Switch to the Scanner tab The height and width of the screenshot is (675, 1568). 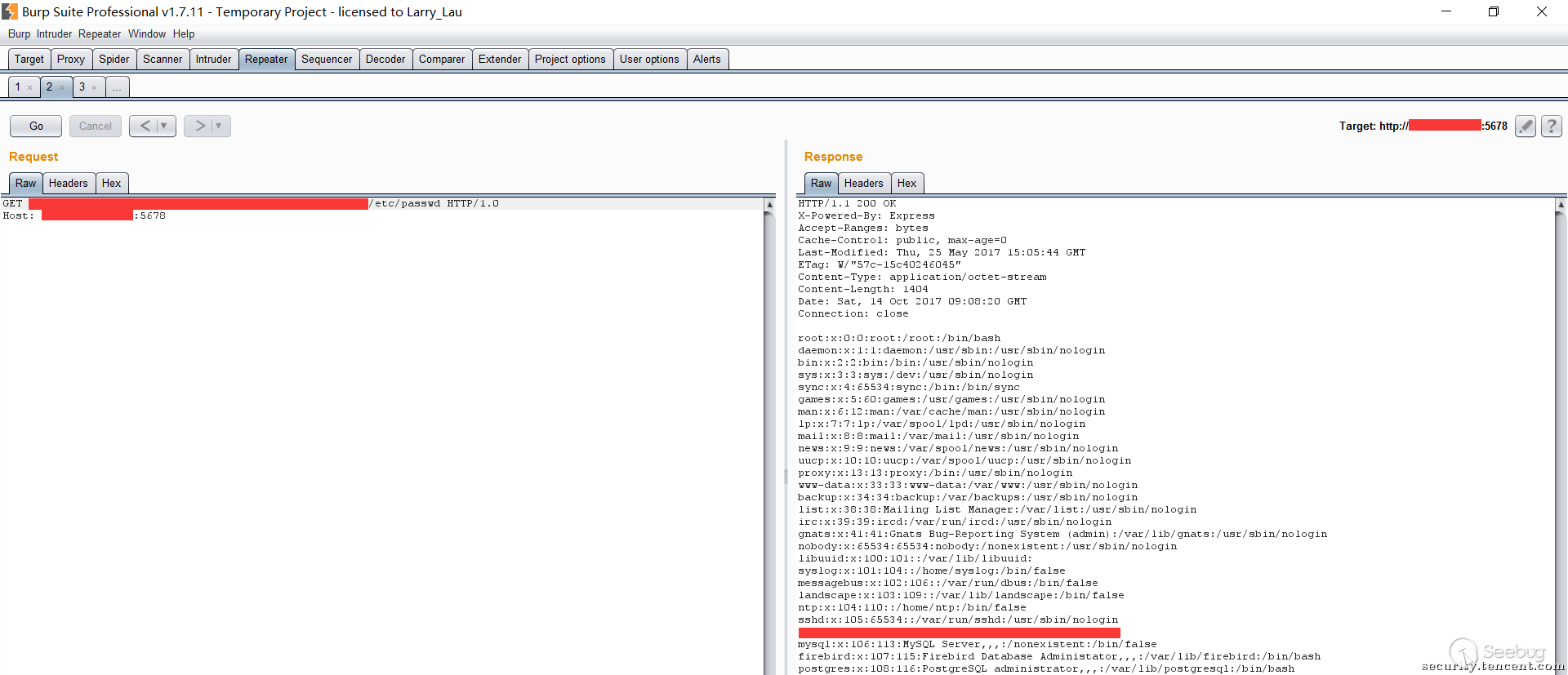(163, 59)
